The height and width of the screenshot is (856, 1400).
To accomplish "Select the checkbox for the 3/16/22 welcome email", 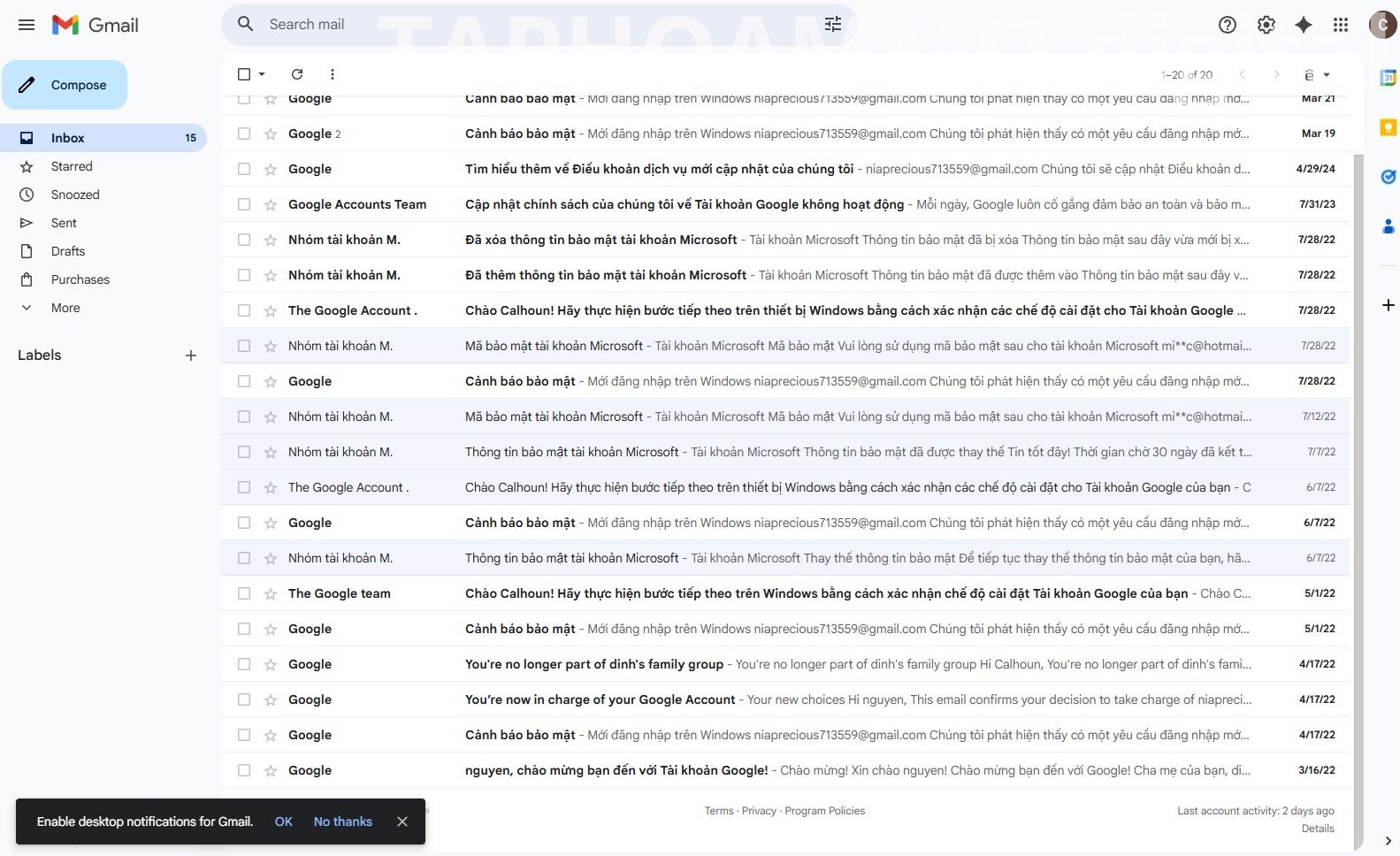I will point(244,770).
